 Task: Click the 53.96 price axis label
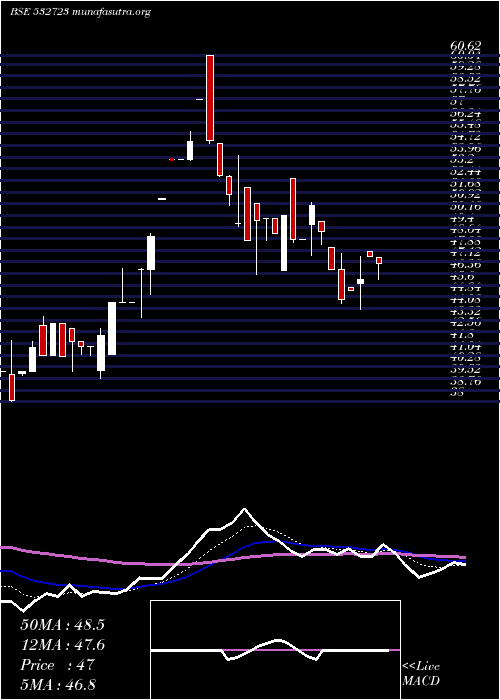(x=466, y=148)
